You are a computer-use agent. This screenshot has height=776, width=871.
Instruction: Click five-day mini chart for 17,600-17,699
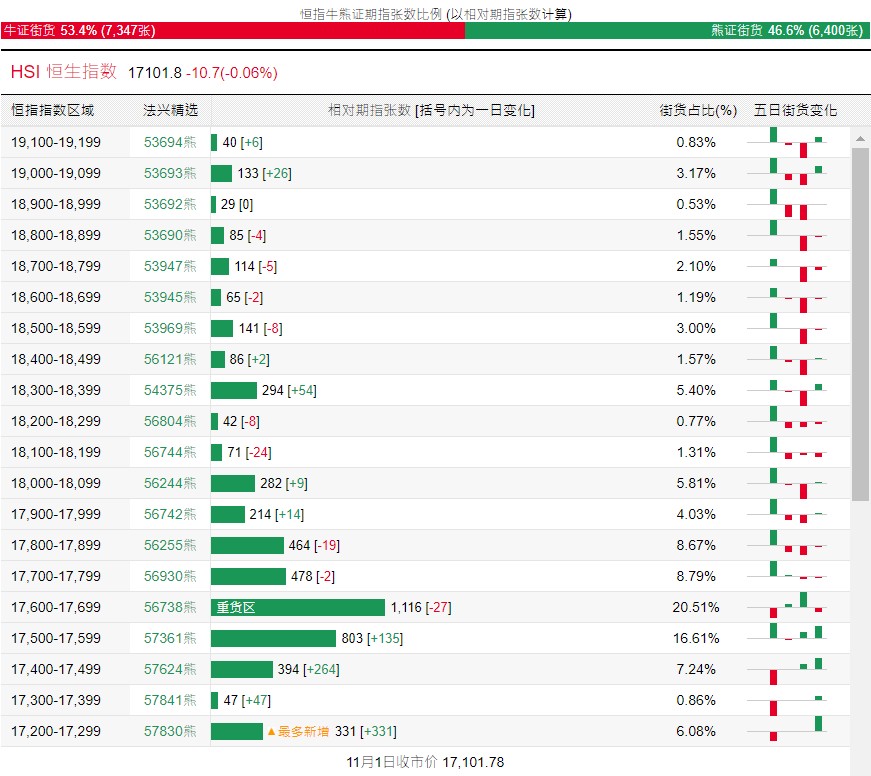click(795, 607)
